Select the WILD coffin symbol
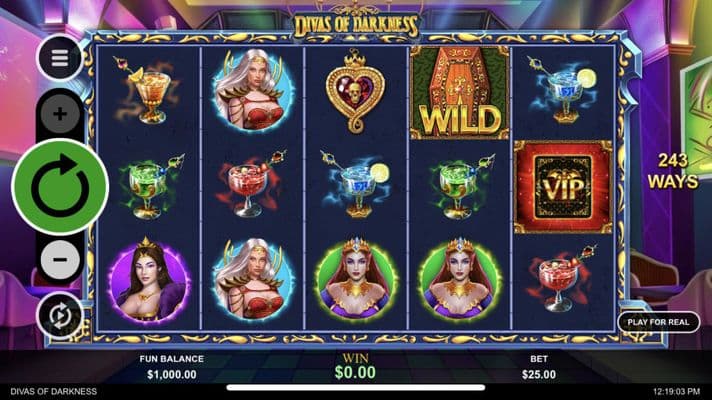The height and width of the screenshot is (400, 712). (459, 92)
